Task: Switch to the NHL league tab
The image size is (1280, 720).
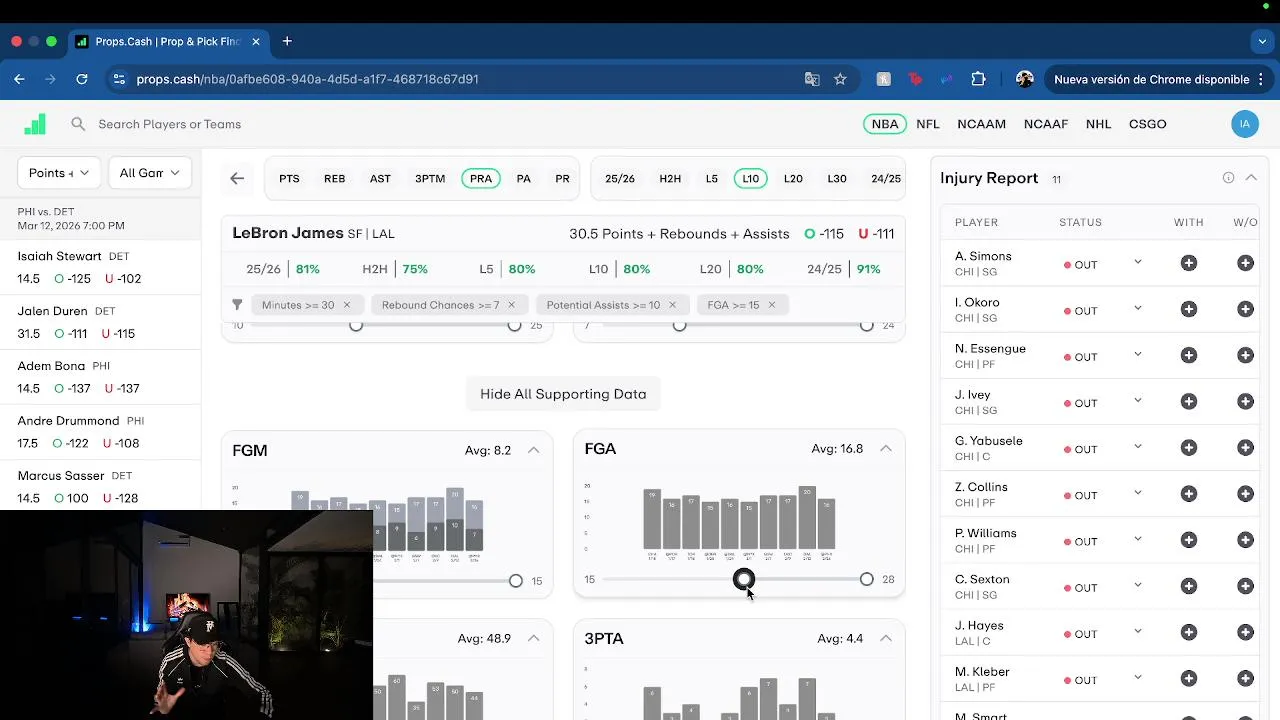Action: pos(1098,124)
